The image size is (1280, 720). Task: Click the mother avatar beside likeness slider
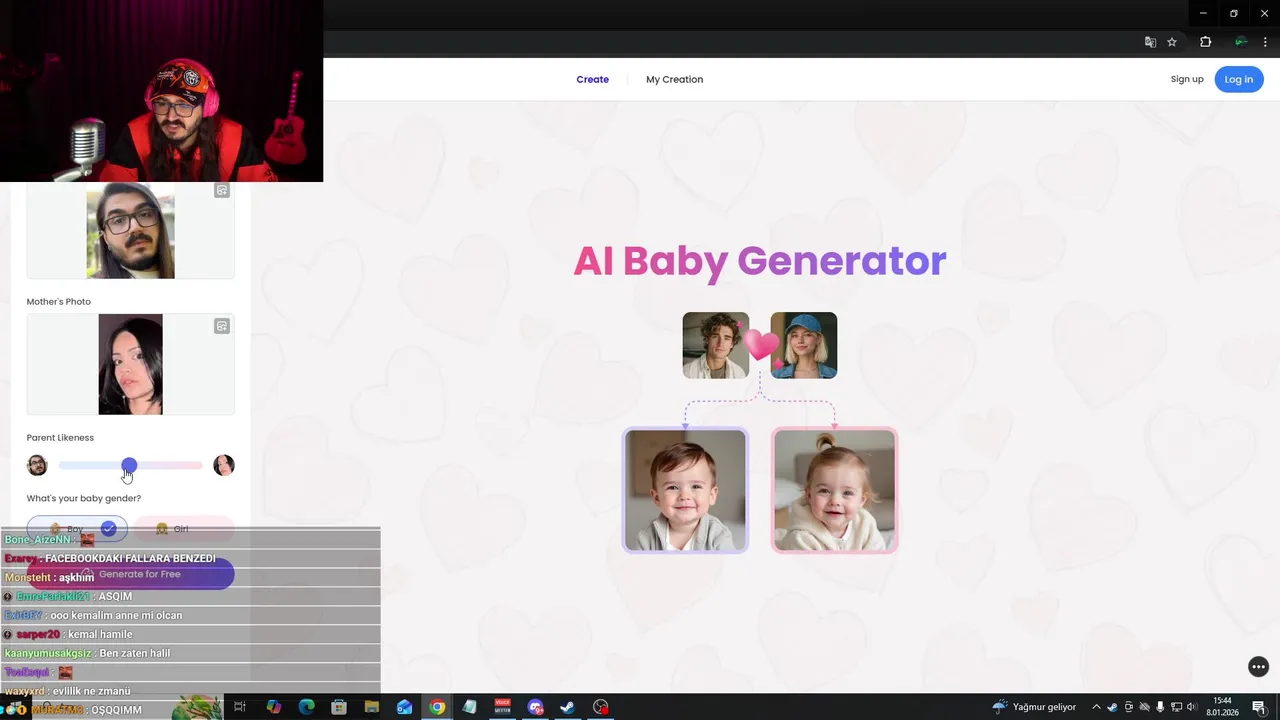point(224,465)
